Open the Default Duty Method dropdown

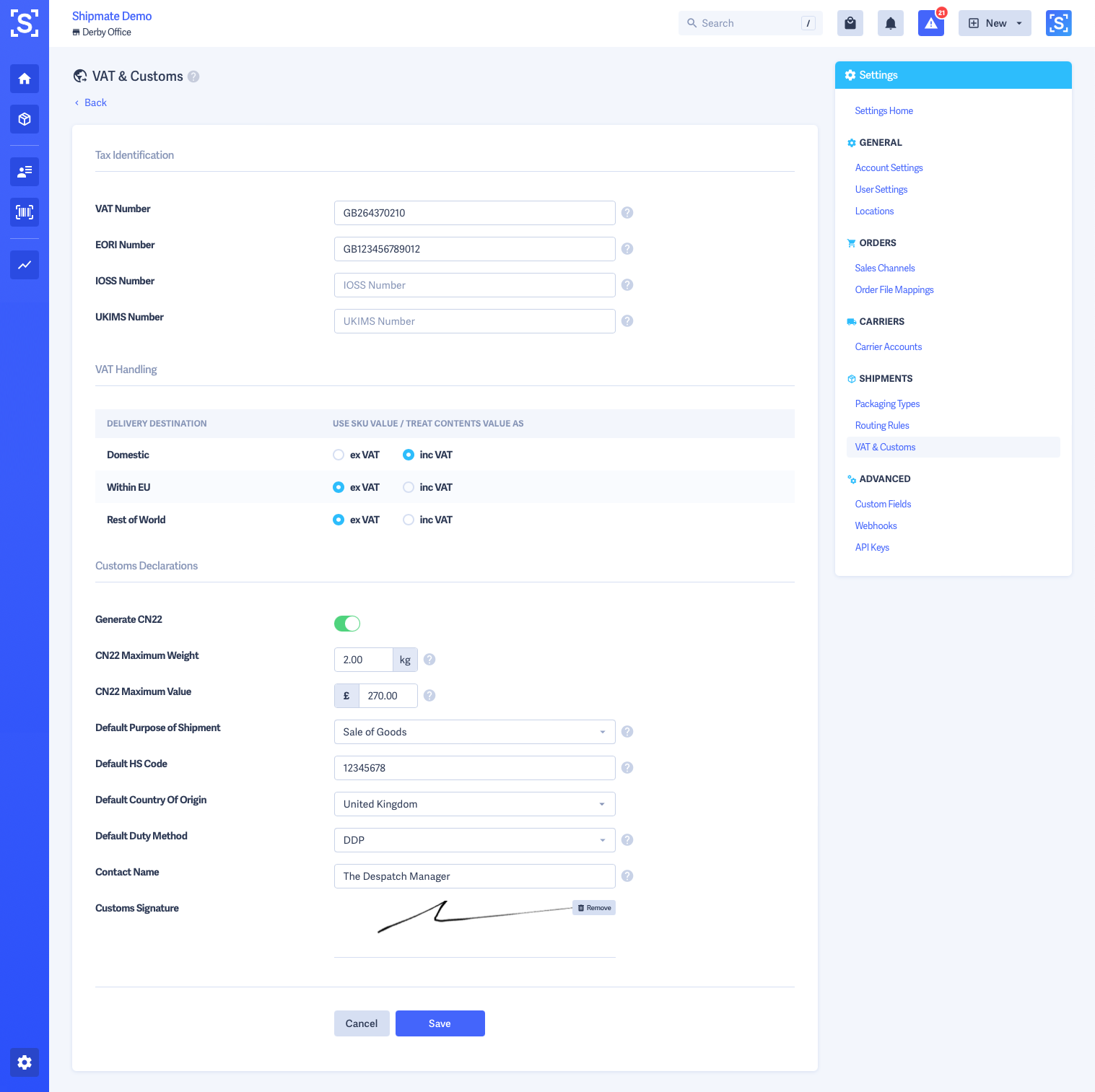pyautogui.click(x=475, y=840)
